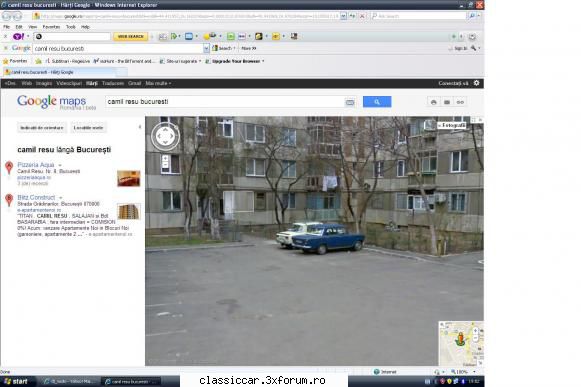Viewport: 581px width, 387px height.
Task: Collapse the left results panel arrow
Action: 140,127
